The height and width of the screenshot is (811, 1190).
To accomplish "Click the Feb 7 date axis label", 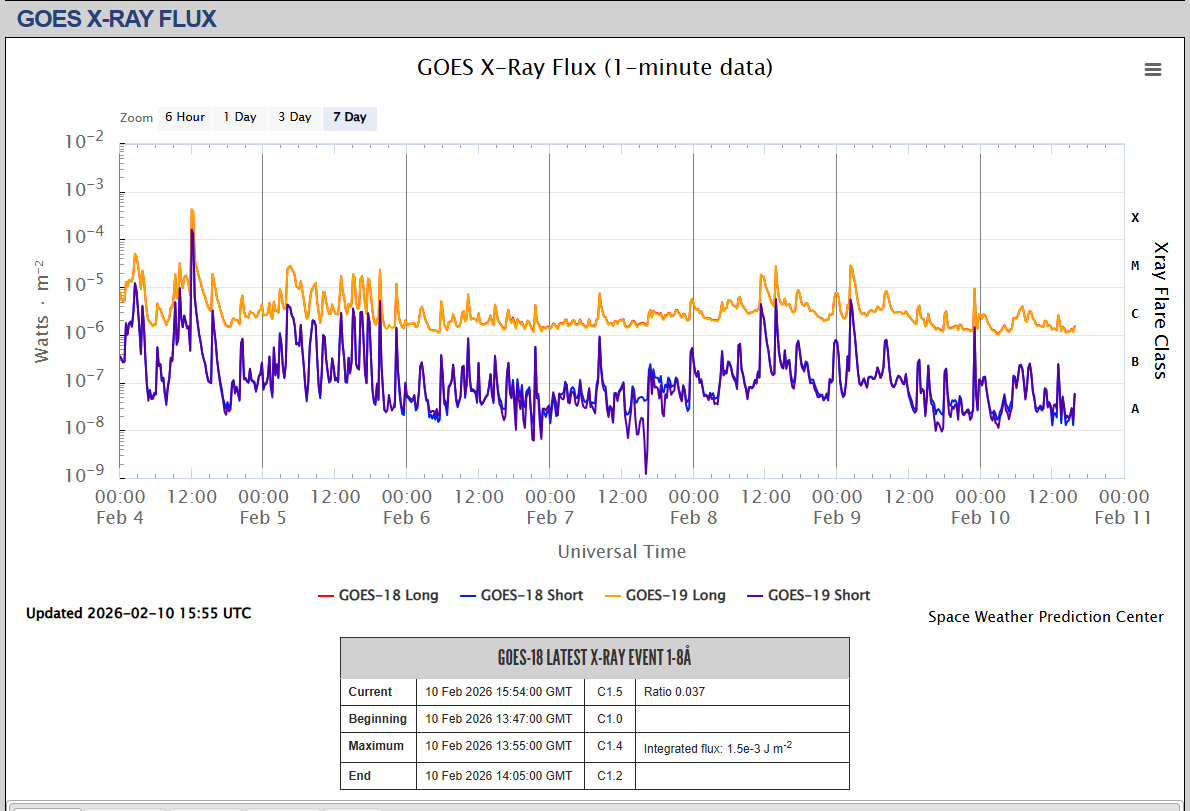I will point(542,517).
